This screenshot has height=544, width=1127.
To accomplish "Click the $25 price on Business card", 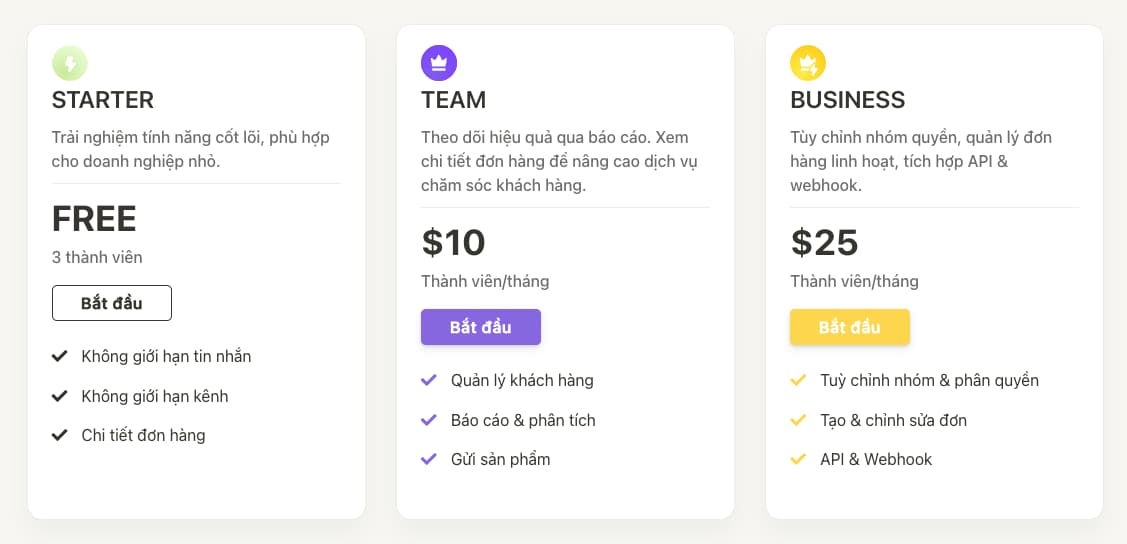I will 824,242.
